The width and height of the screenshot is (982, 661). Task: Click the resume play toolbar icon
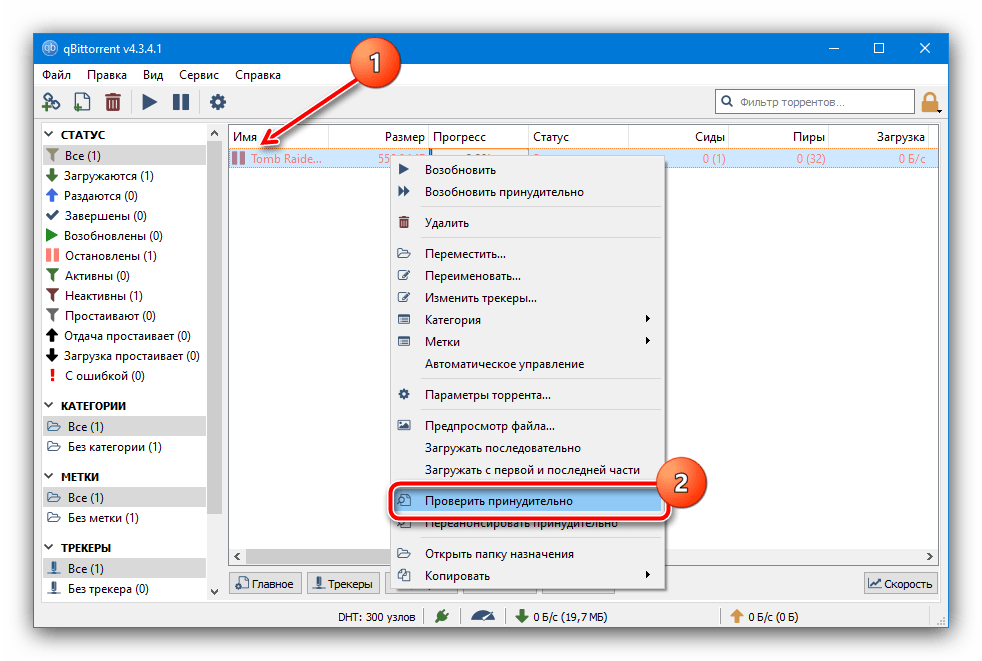coord(149,101)
